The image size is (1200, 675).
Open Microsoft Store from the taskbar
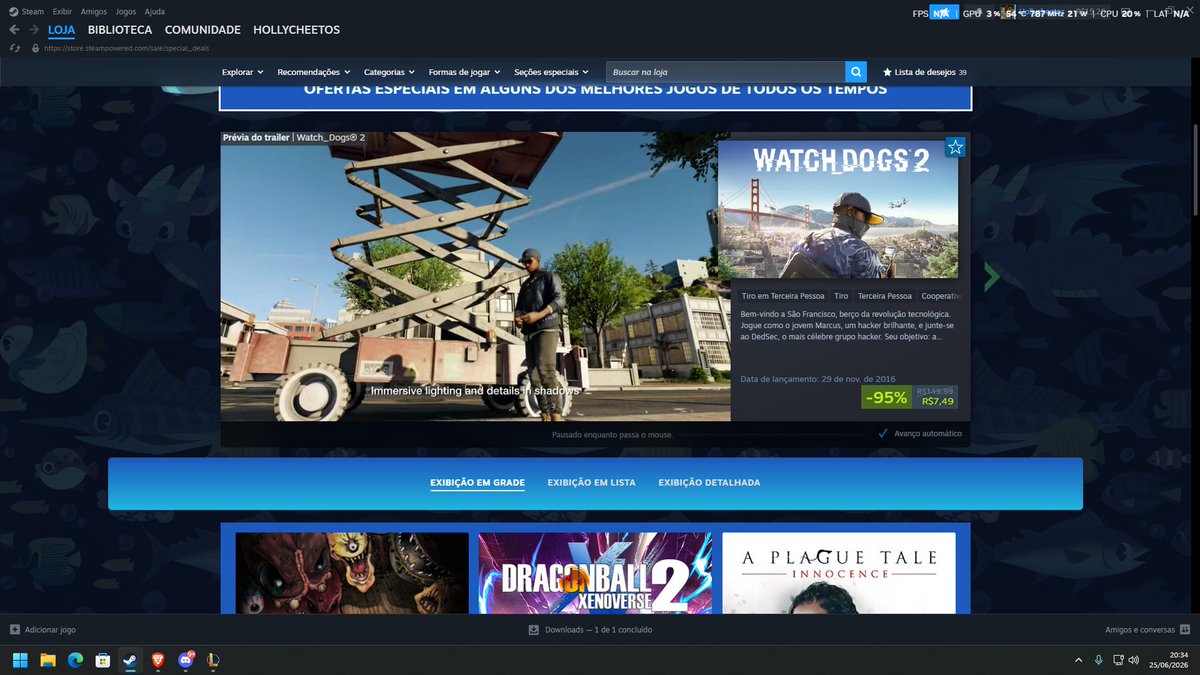pos(102,660)
